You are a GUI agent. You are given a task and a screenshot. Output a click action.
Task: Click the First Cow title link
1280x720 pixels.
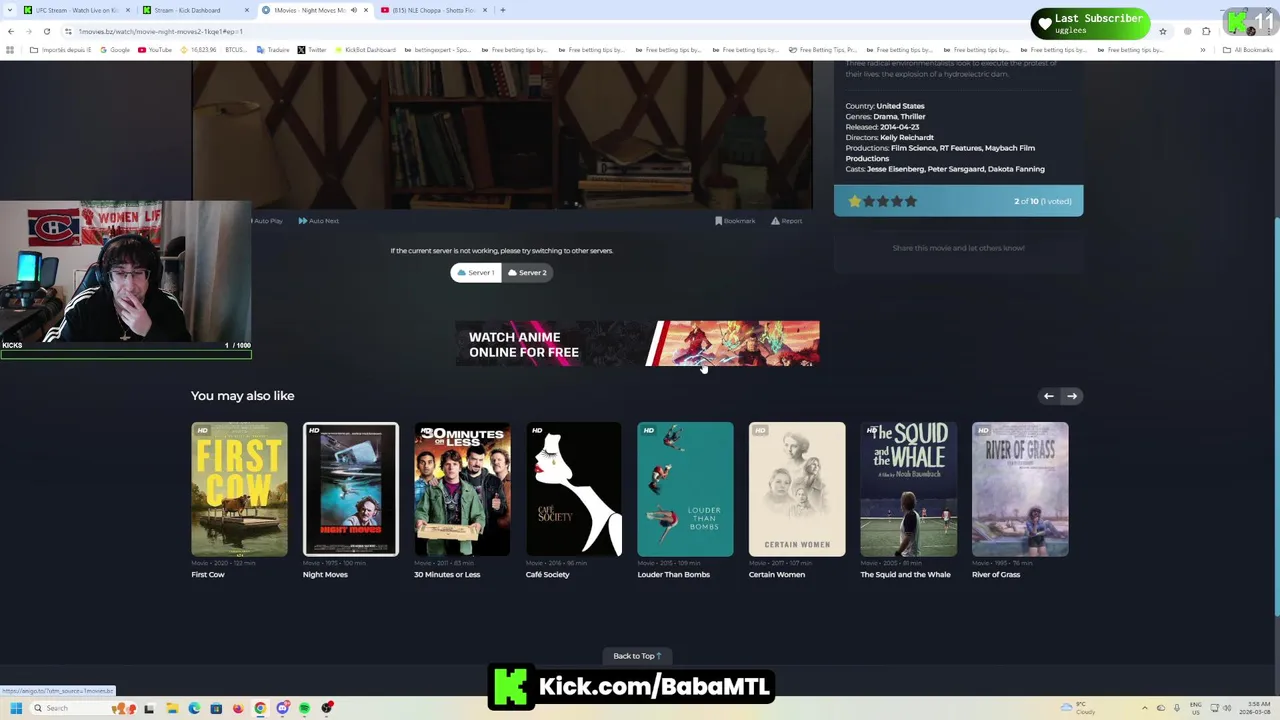pyautogui.click(x=208, y=575)
